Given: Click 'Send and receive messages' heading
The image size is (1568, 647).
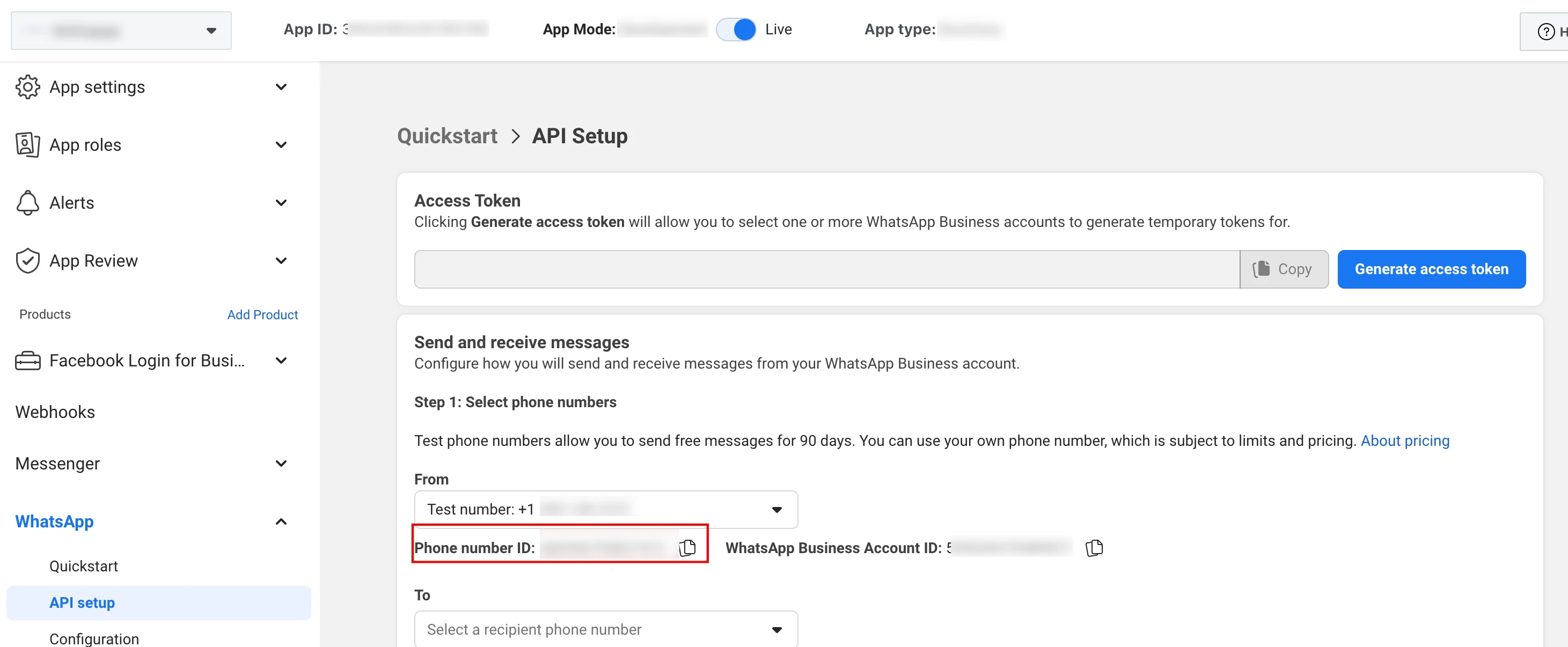Looking at the screenshot, I should pos(522,342).
